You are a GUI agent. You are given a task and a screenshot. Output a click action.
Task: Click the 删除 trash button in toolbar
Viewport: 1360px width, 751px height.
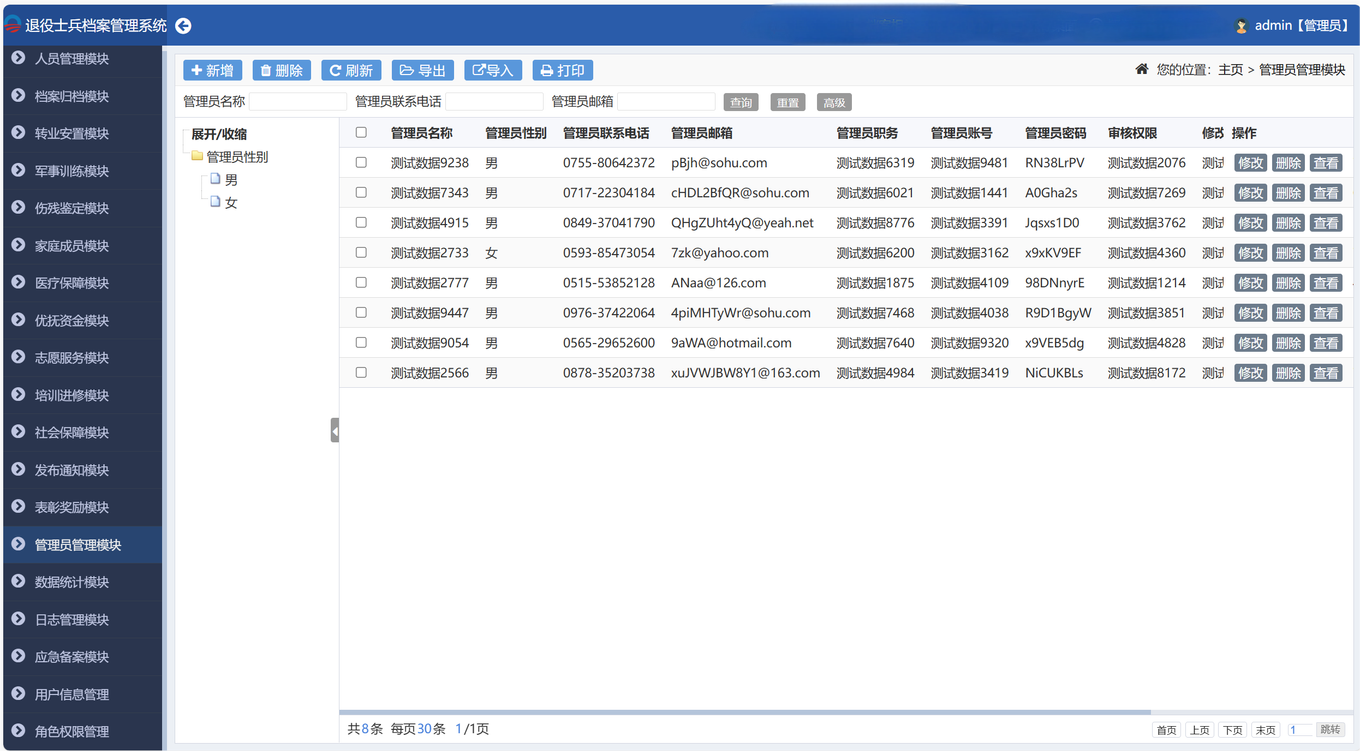[281, 70]
